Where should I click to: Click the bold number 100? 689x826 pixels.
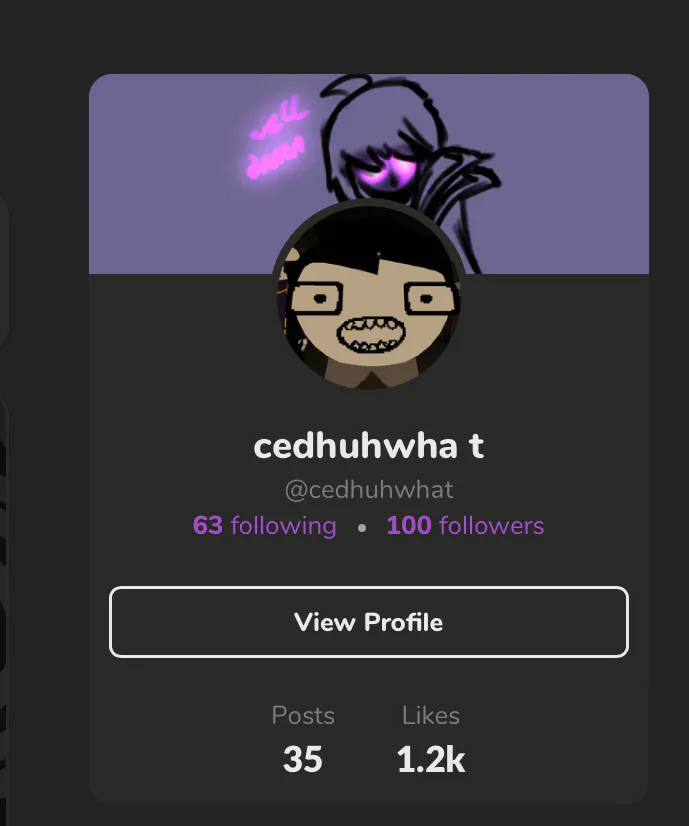409,526
